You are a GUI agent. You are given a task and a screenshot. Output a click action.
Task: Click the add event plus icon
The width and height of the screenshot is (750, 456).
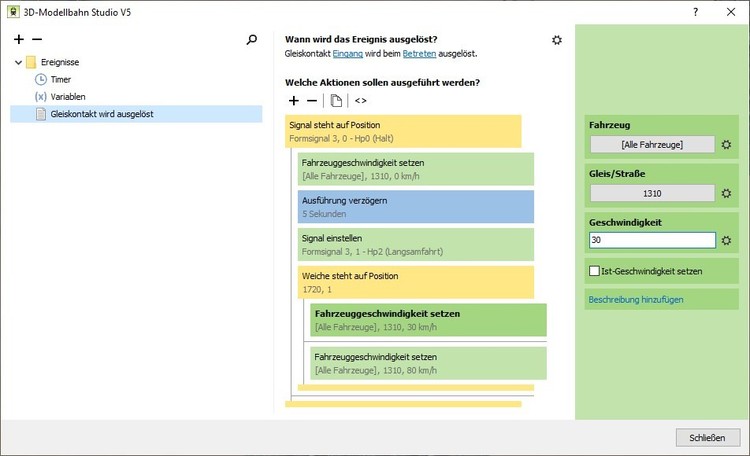[19, 39]
